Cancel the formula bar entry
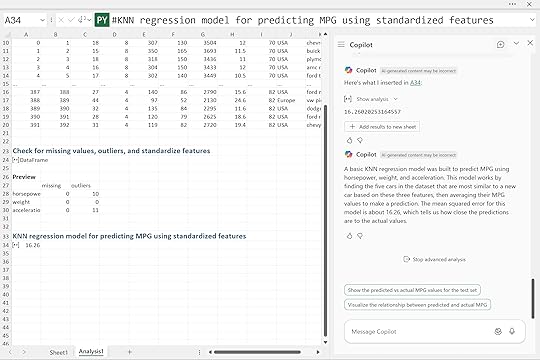 61,20
